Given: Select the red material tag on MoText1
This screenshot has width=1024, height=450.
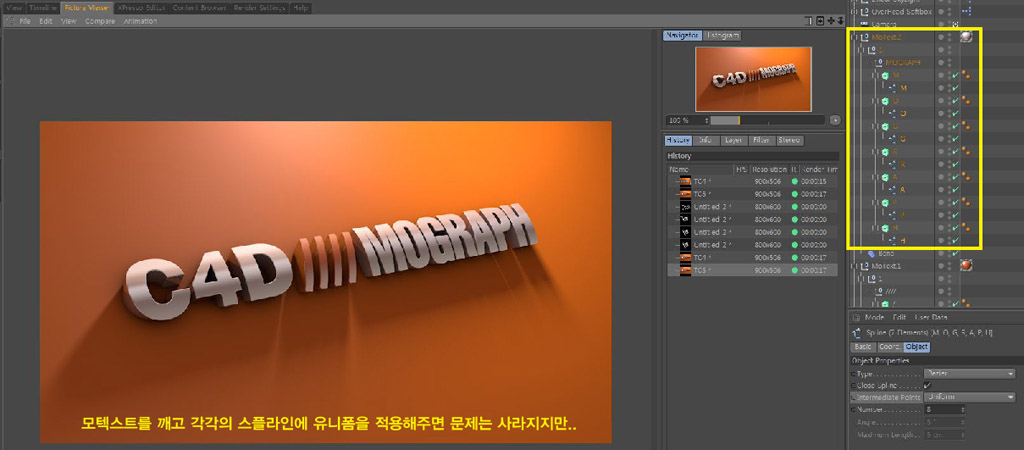Looking at the screenshot, I should (966, 266).
